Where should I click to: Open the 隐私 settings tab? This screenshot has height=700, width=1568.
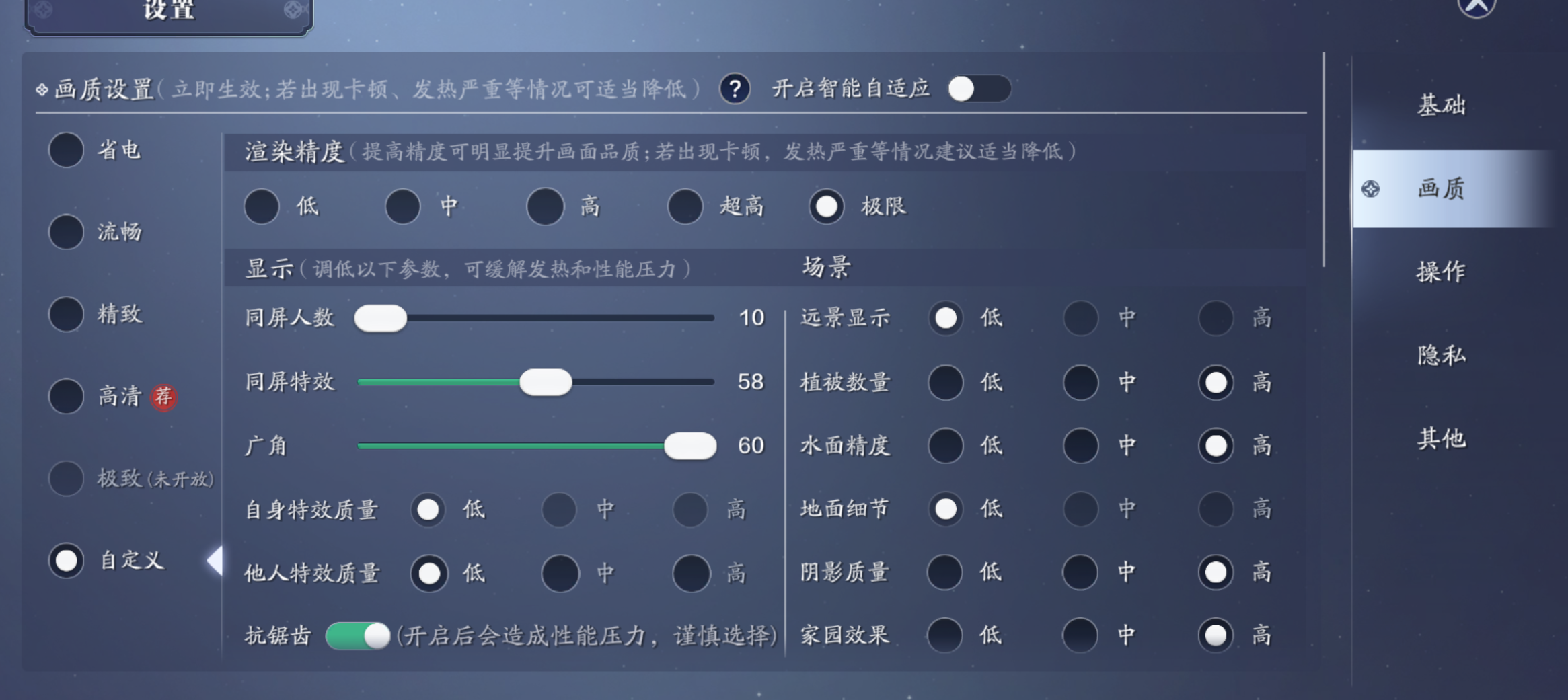tap(1441, 355)
